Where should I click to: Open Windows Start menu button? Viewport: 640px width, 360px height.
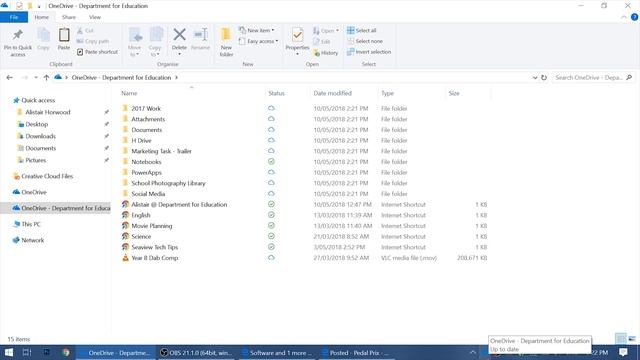tap(9, 352)
